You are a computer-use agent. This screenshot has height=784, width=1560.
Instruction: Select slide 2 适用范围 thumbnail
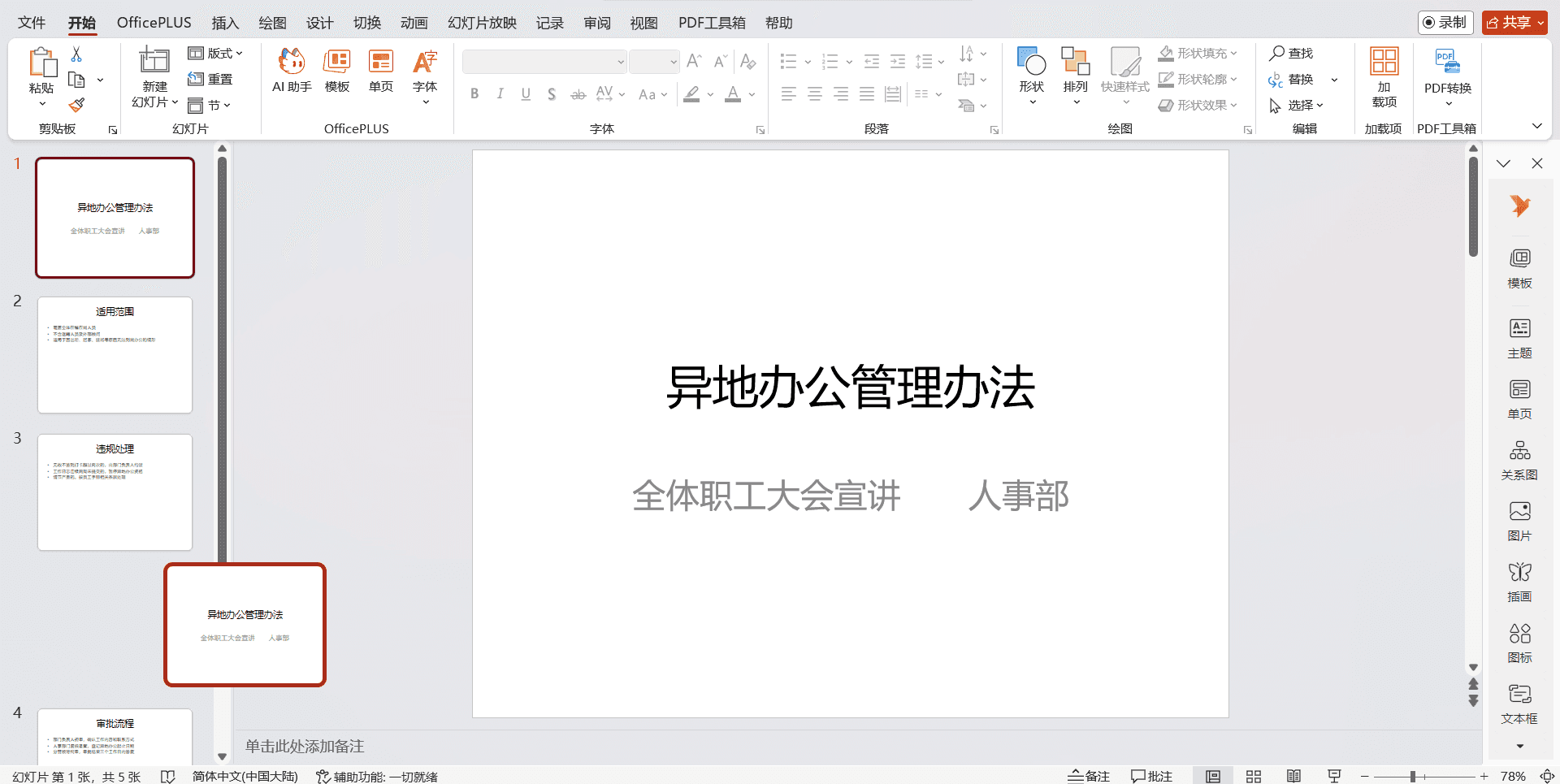point(115,355)
